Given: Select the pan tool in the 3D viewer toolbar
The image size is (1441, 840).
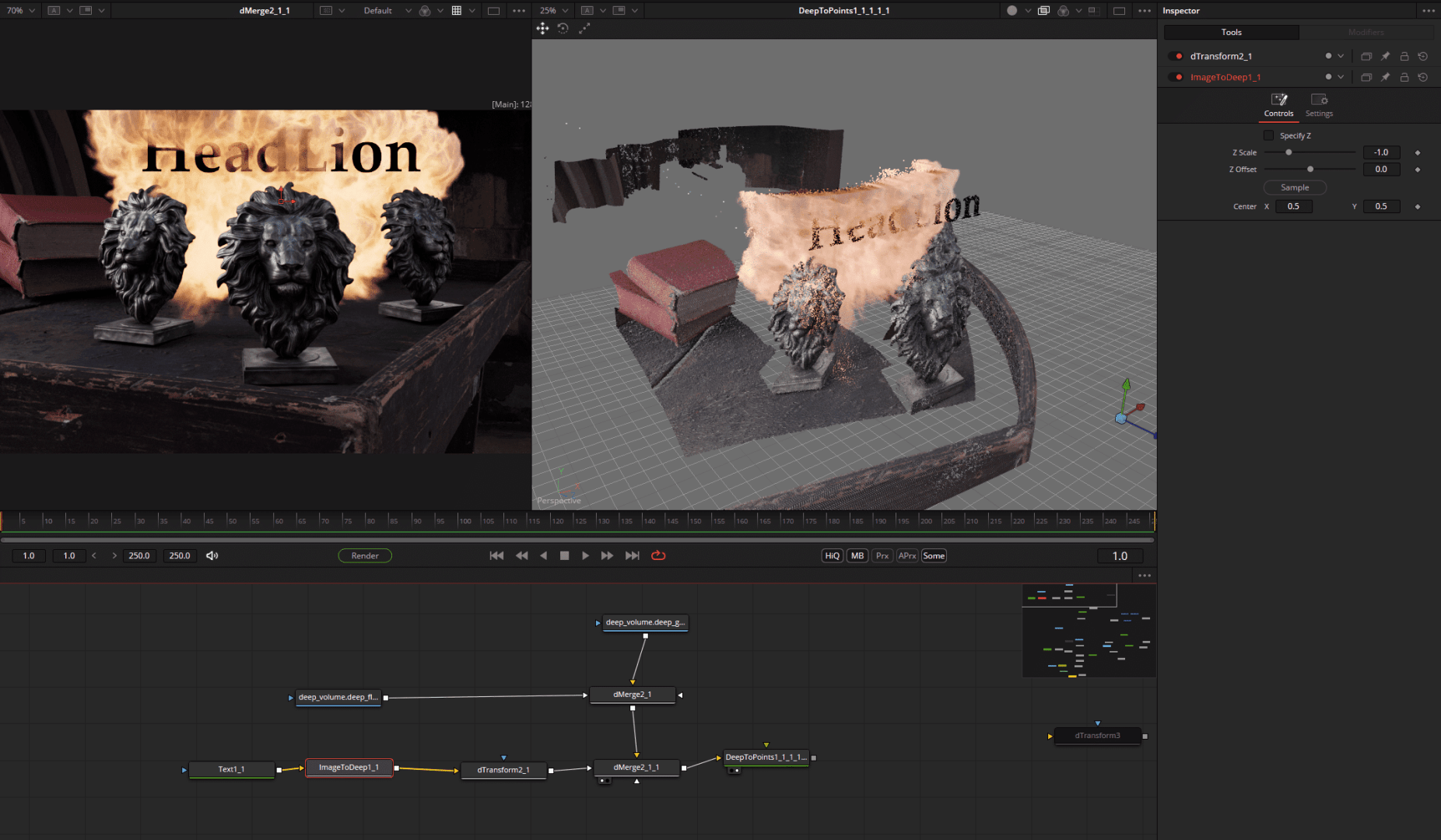Looking at the screenshot, I should point(542,28).
